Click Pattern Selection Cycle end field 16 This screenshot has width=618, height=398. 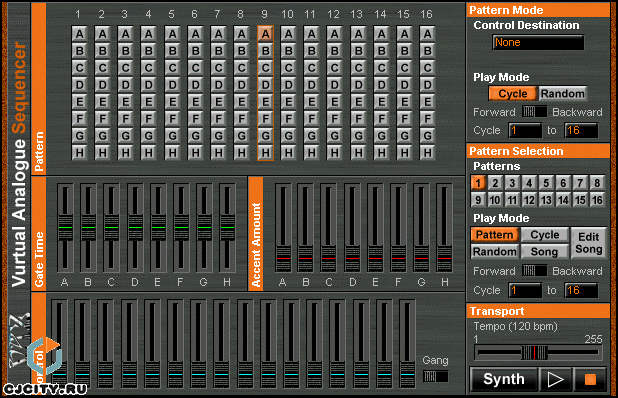coord(581,290)
